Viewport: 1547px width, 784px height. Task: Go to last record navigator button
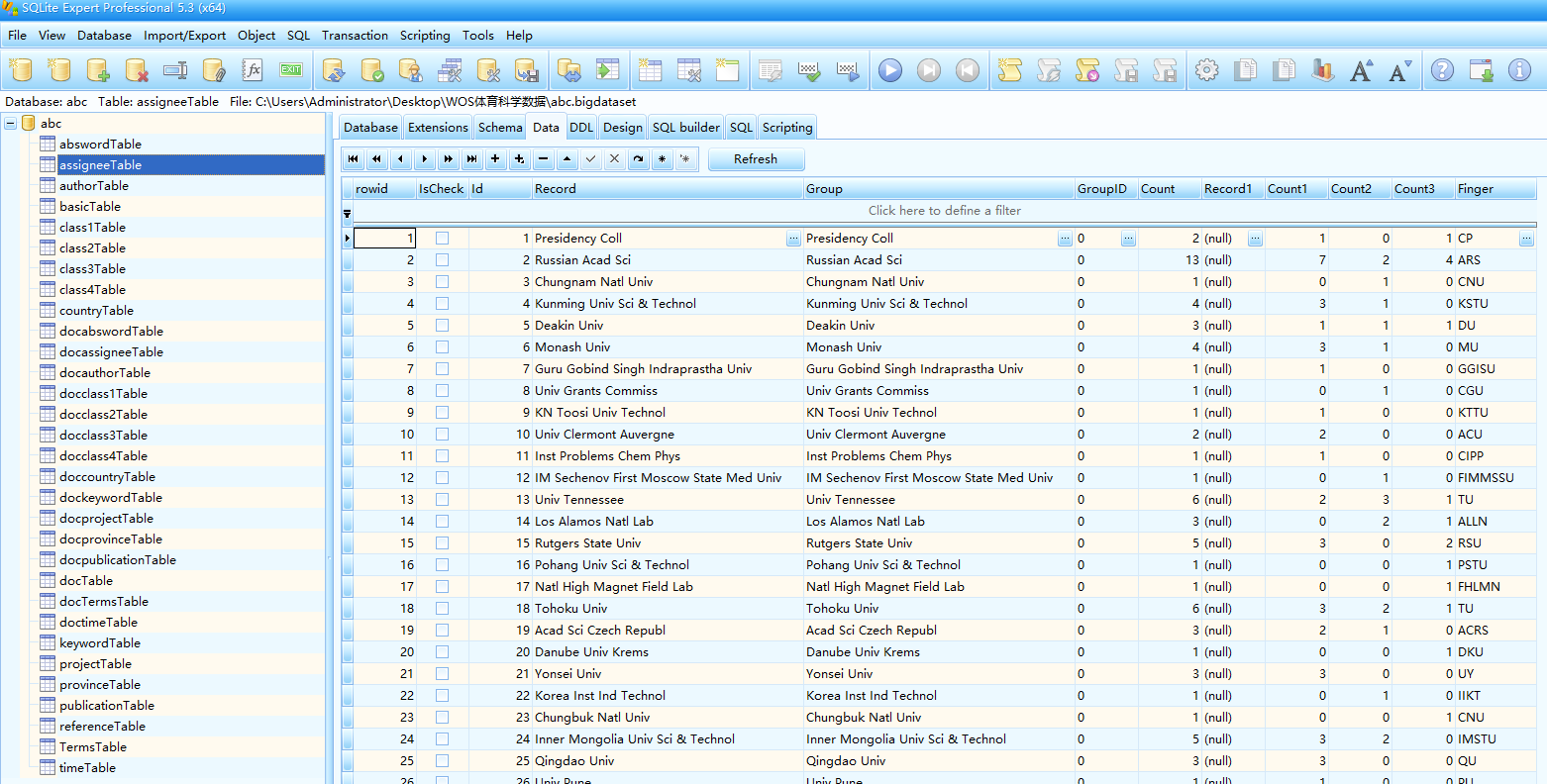click(472, 159)
